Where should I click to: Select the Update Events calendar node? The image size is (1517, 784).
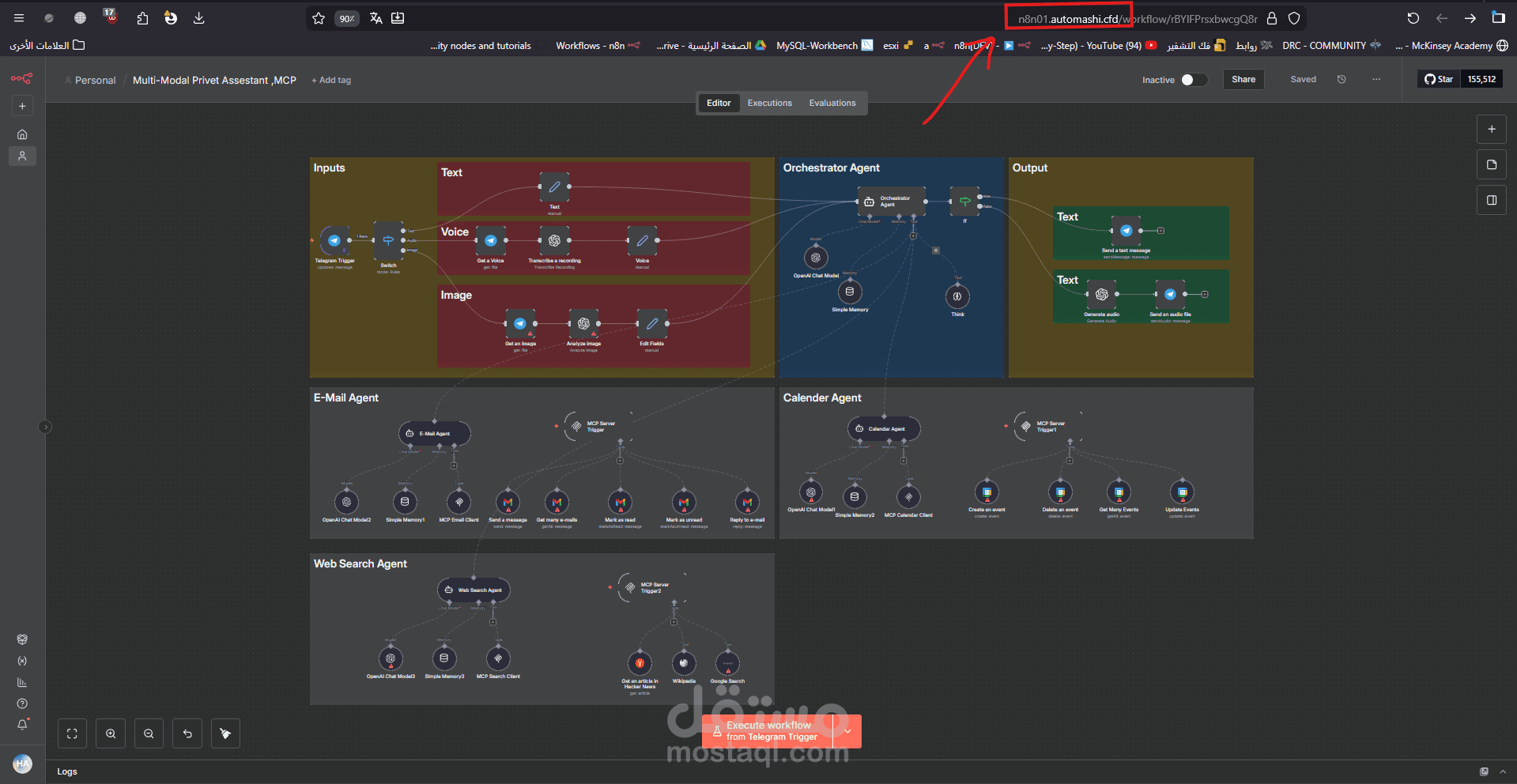1182,492
